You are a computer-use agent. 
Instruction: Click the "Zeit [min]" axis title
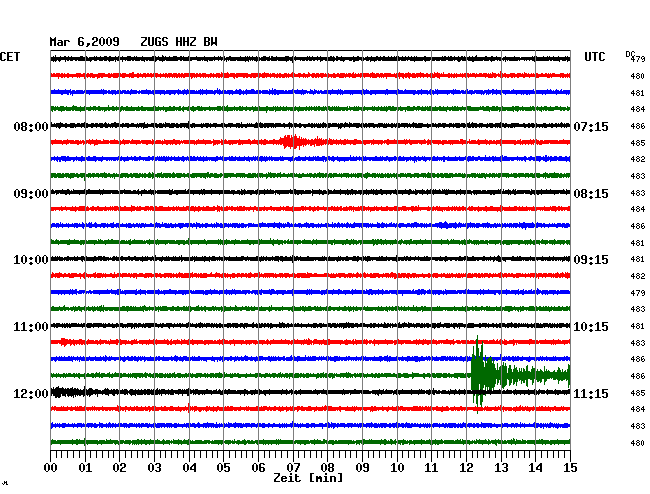pos(308,478)
